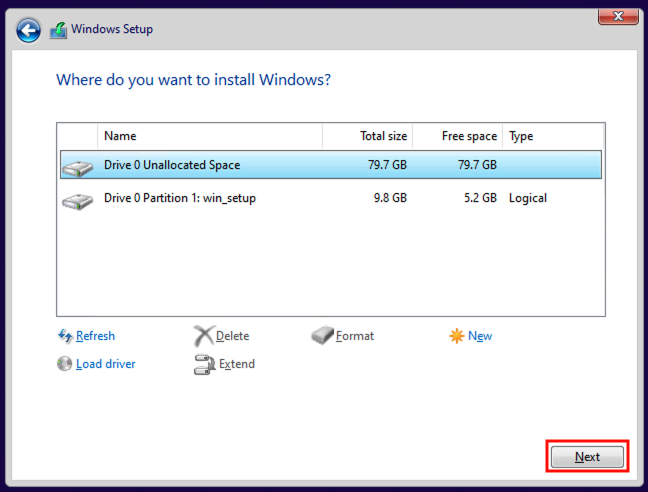The width and height of the screenshot is (648, 492).
Task: Click the Format eraser icon
Action: point(322,335)
